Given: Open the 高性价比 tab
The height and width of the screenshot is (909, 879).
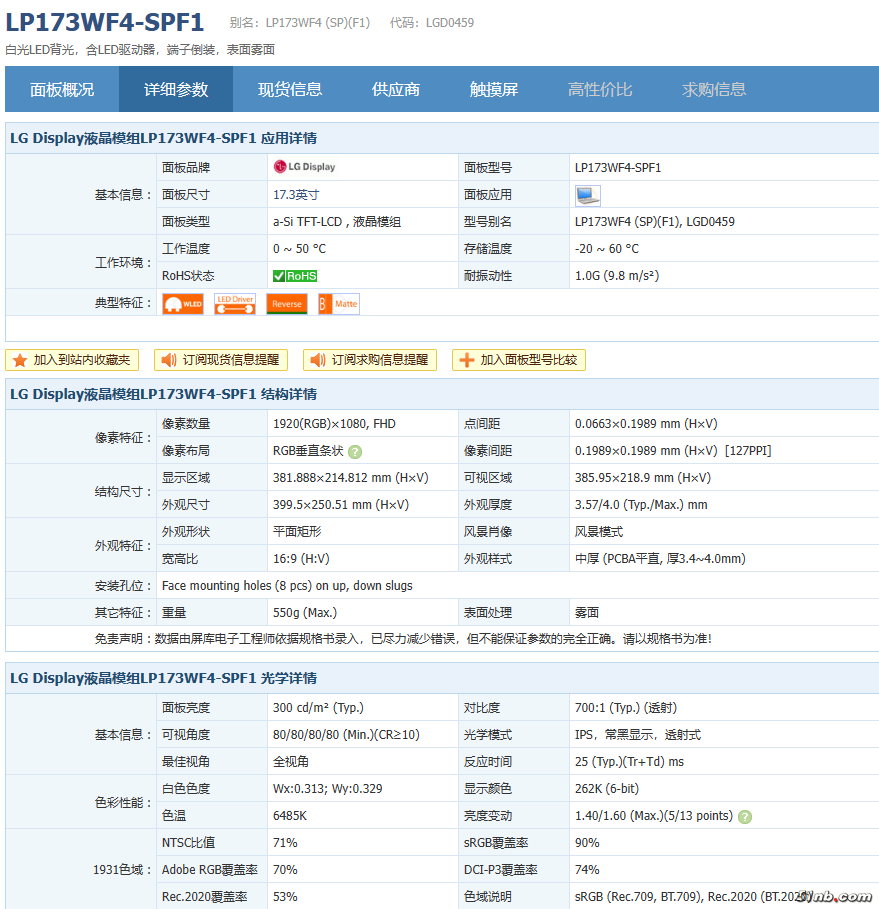Looking at the screenshot, I should (600, 89).
